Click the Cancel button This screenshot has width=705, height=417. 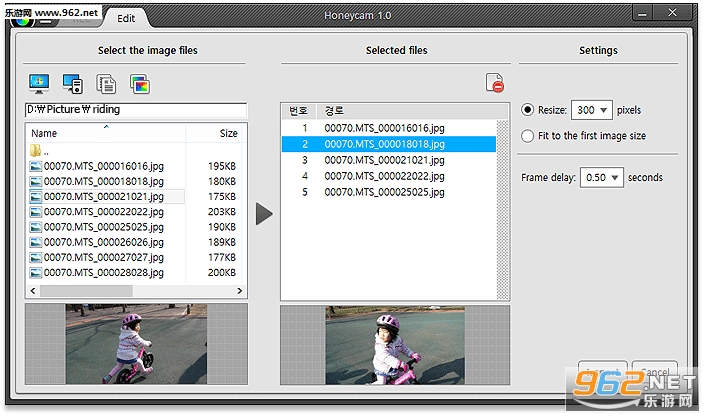[655, 372]
